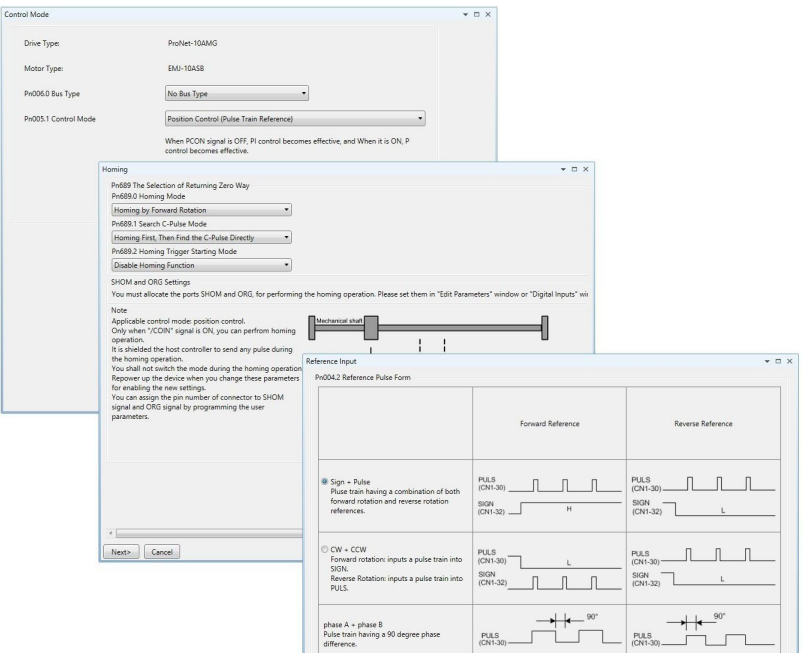The image size is (802, 661).
Task: Open the Pn005.1 Control Mode dropdown
Action: coord(295,119)
